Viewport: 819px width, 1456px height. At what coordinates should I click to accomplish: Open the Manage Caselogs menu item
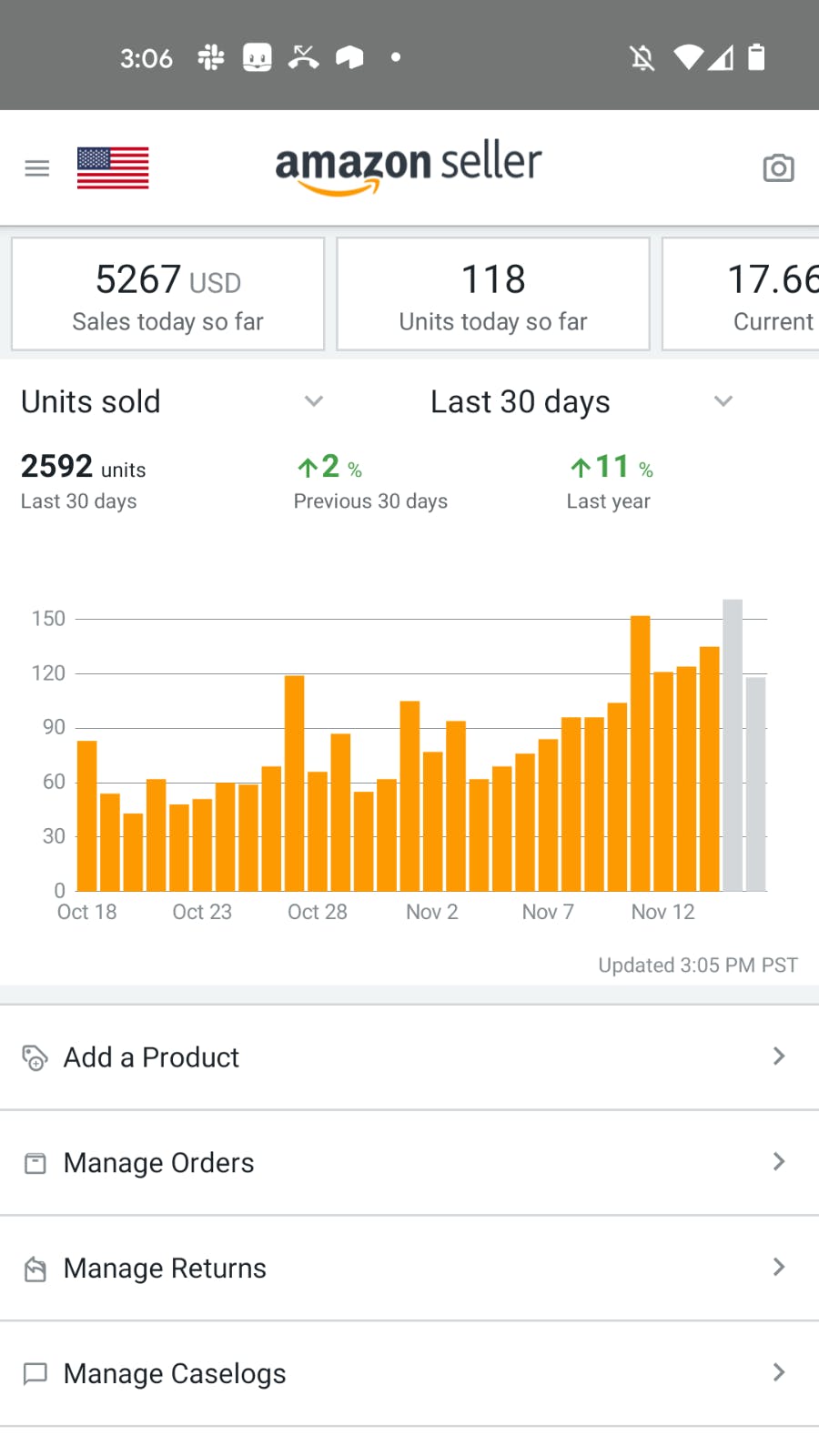pos(175,1373)
